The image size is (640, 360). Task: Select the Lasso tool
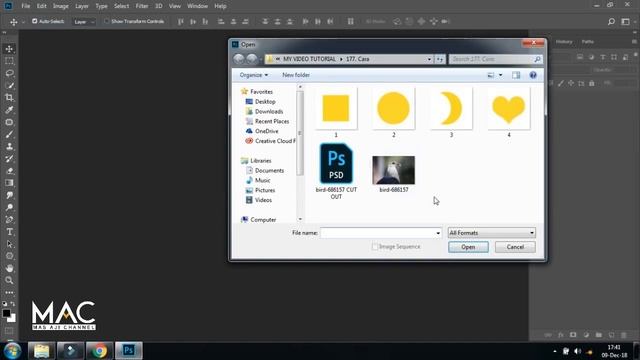pyautogui.click(x=9, y=73)
